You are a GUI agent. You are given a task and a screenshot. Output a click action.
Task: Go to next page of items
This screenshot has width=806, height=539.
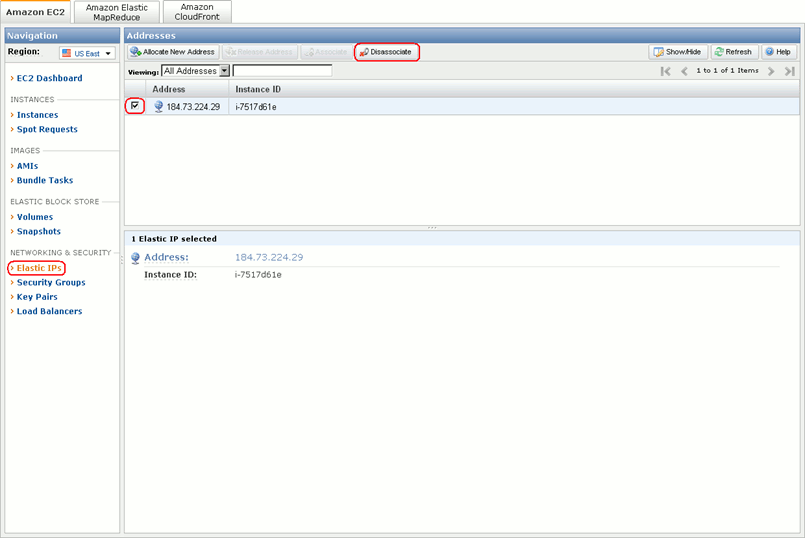(771, 71)
